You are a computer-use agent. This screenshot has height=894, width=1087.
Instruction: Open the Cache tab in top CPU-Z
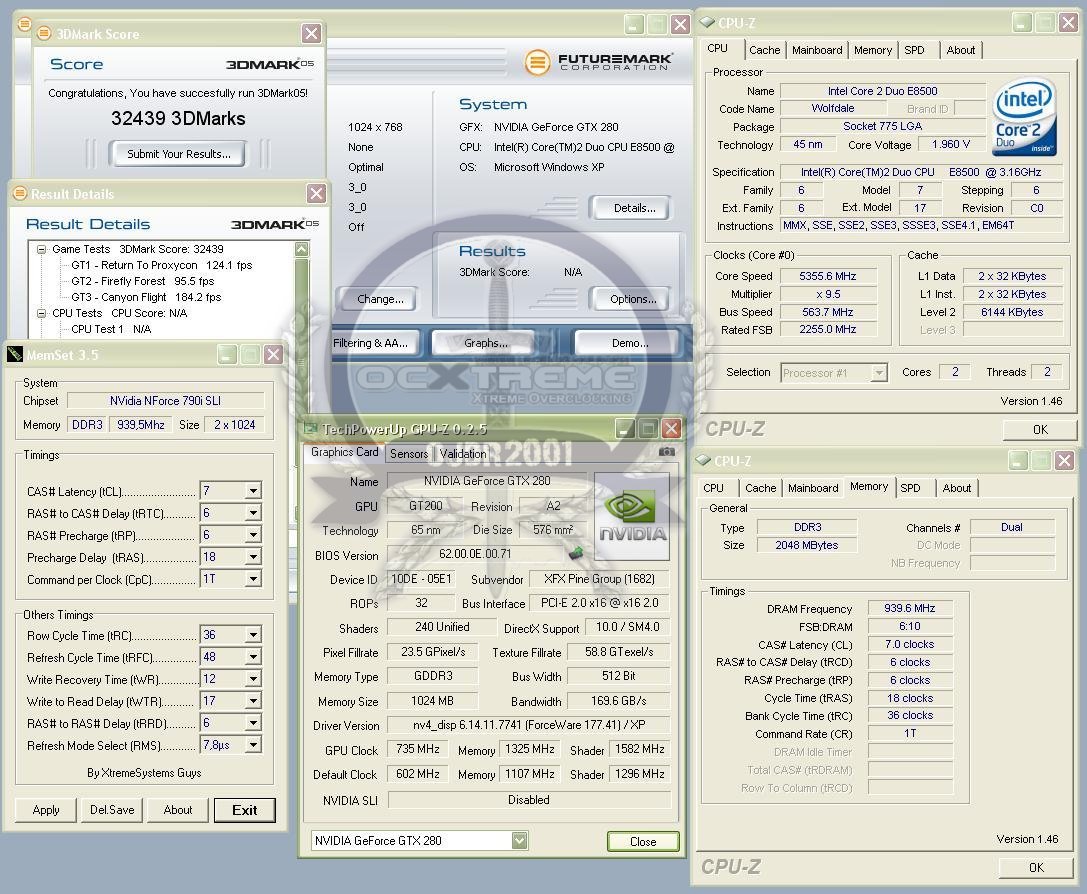765,50
